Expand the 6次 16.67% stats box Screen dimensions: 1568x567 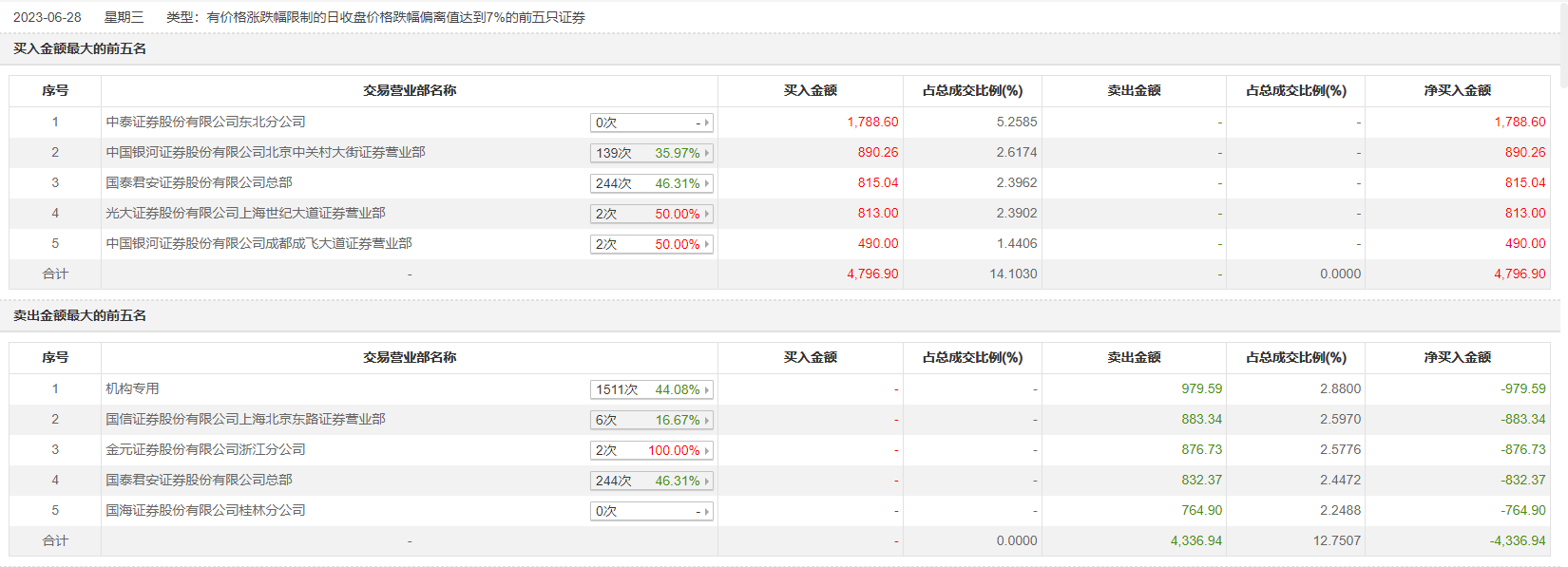click(650, 420)
